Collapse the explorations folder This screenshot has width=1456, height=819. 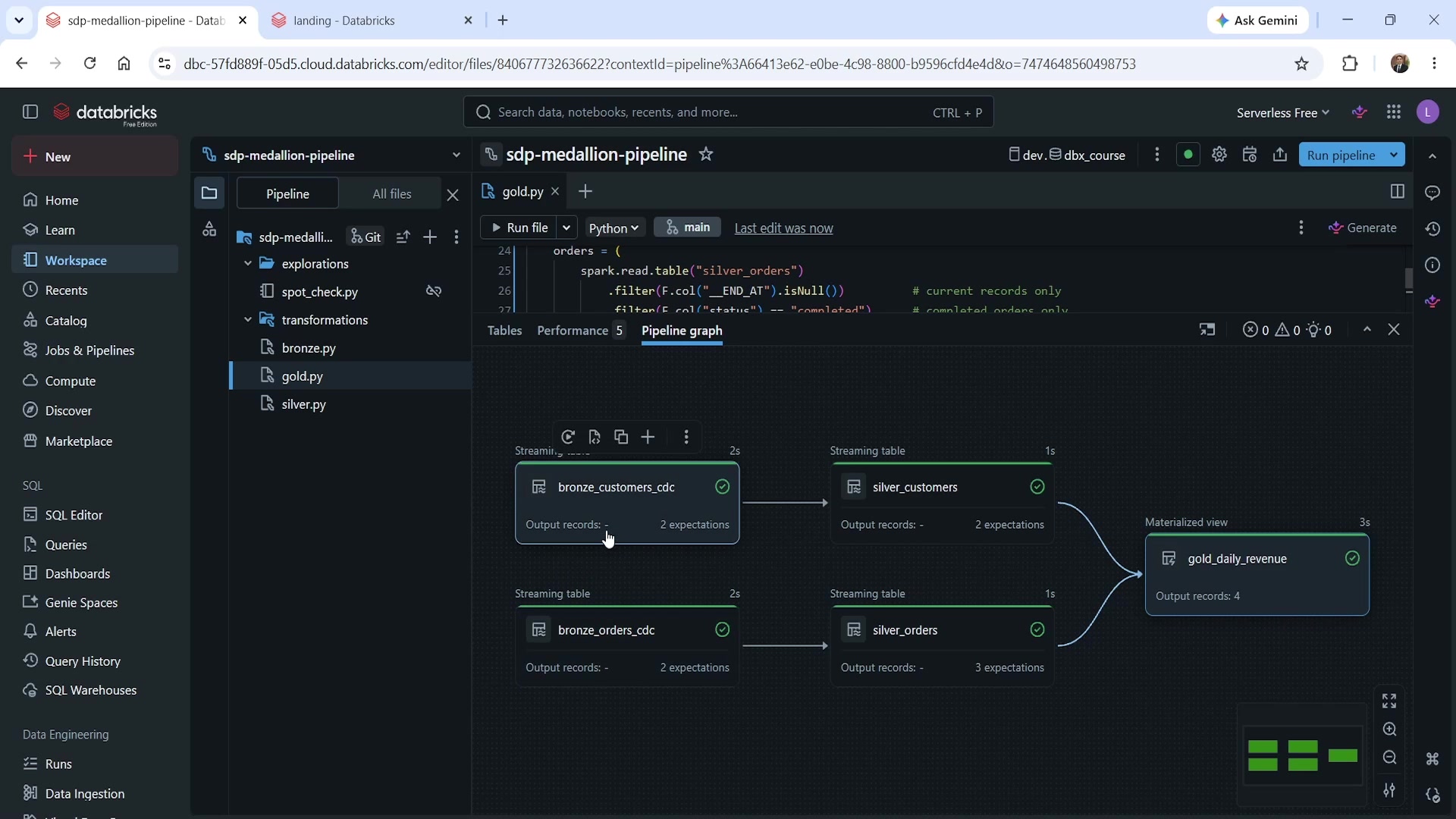(x=247, y=264)
